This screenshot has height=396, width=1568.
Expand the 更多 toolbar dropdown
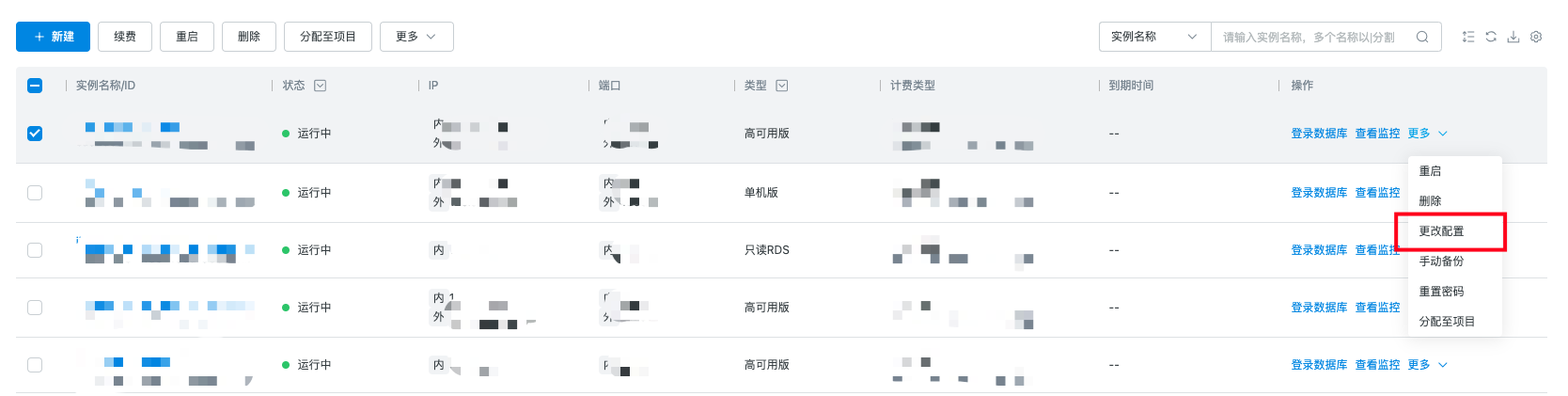(416, 37)
